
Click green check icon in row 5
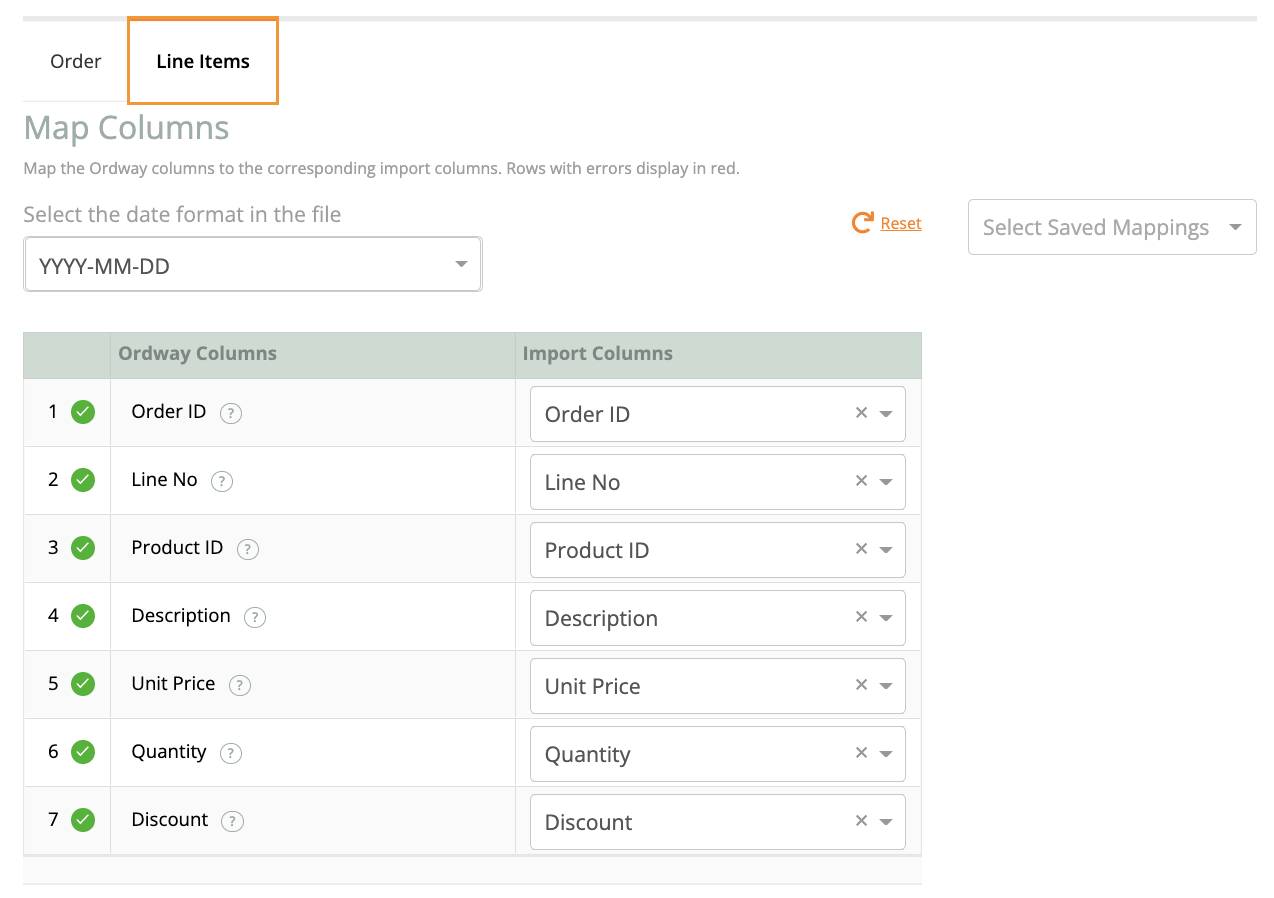click(83, 684)
